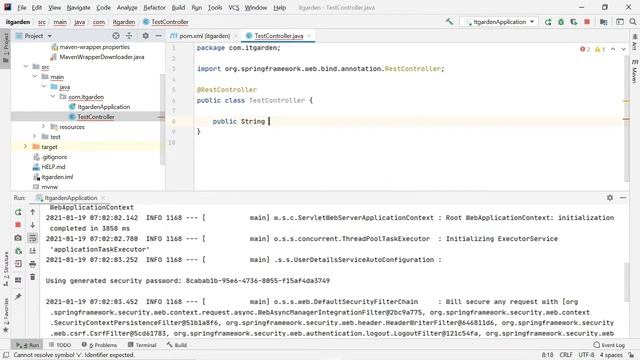The width and height of the screenshot is (640, 360).
Task: Click the Rerun icon in Run panel
Action: [x=18, y=212]
